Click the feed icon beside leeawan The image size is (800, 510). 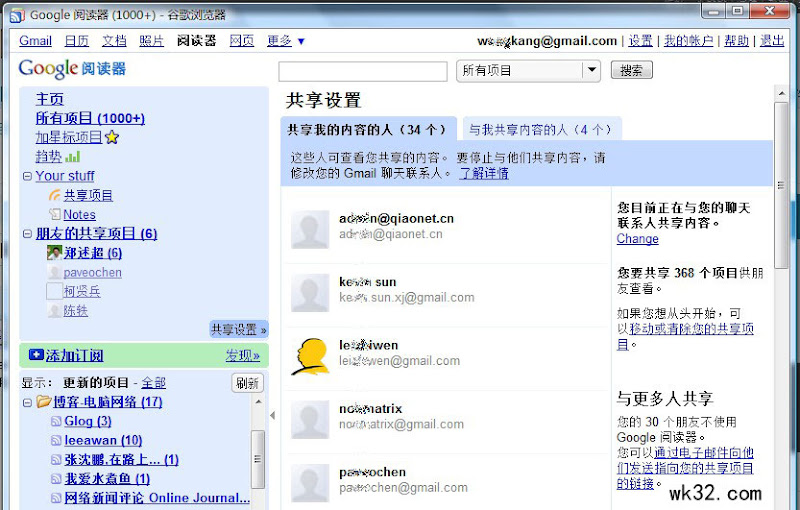pos(56,440)
